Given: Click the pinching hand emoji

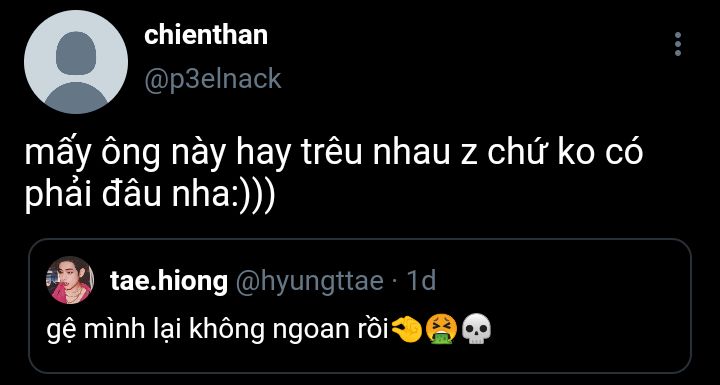Looking at the screenshot, I should pos(407,330).
